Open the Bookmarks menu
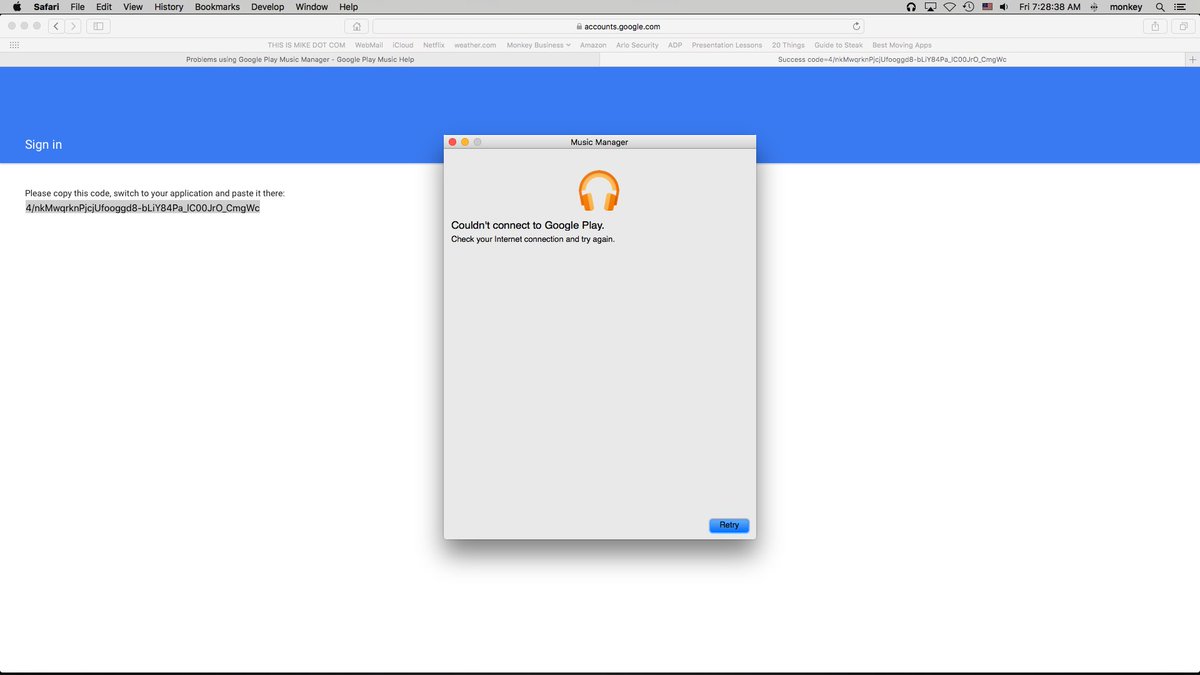This screenshot has width=1200, height=675. pyautogui.click(x=217, y=7)
